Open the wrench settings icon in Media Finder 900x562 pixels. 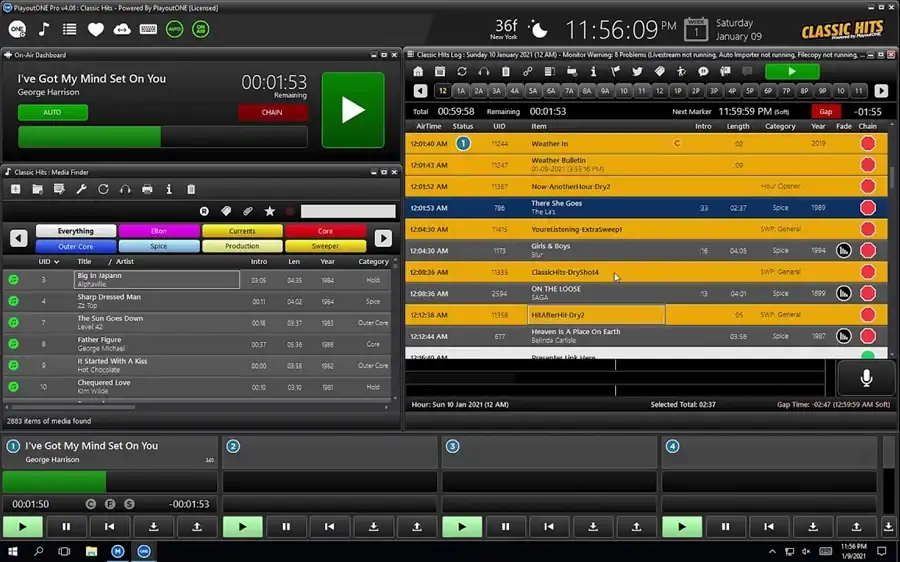[x=82, y=189]
